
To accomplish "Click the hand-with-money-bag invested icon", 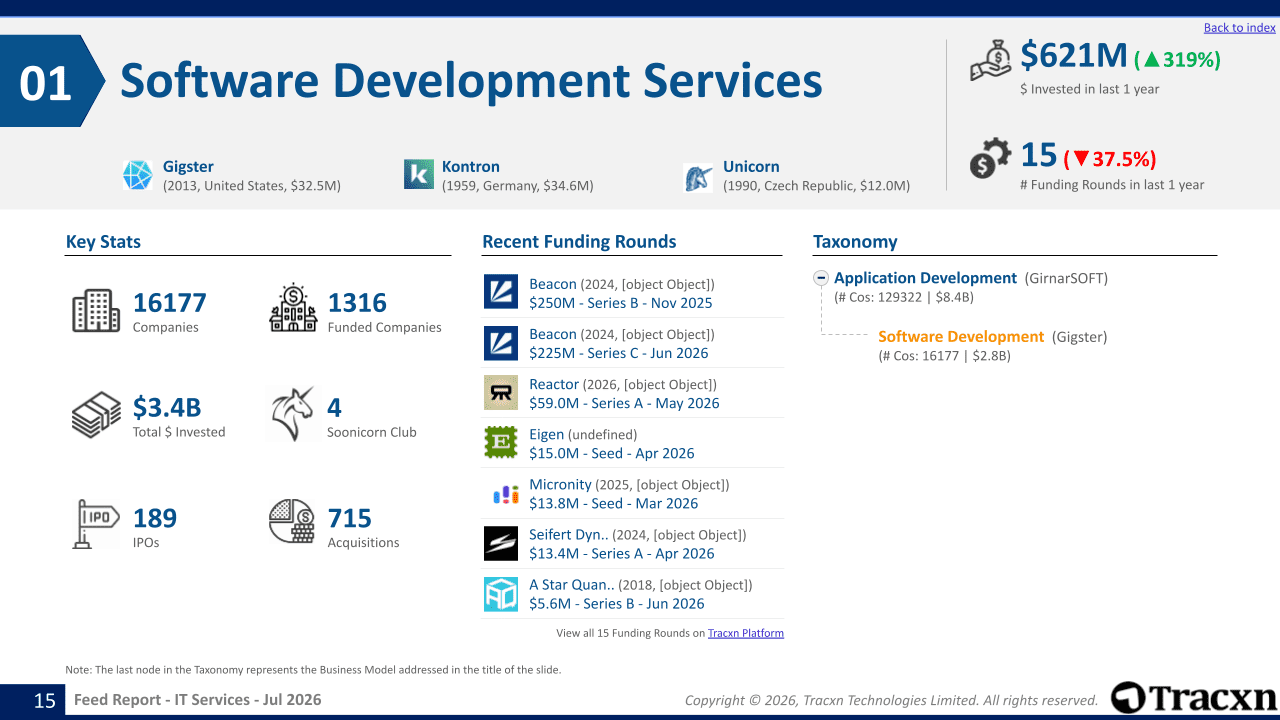I will [x=991, y=60].
